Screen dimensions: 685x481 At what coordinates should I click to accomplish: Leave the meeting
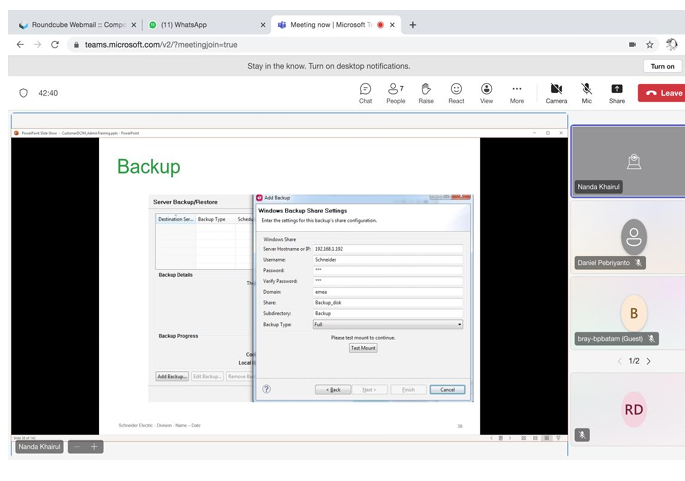662,93
